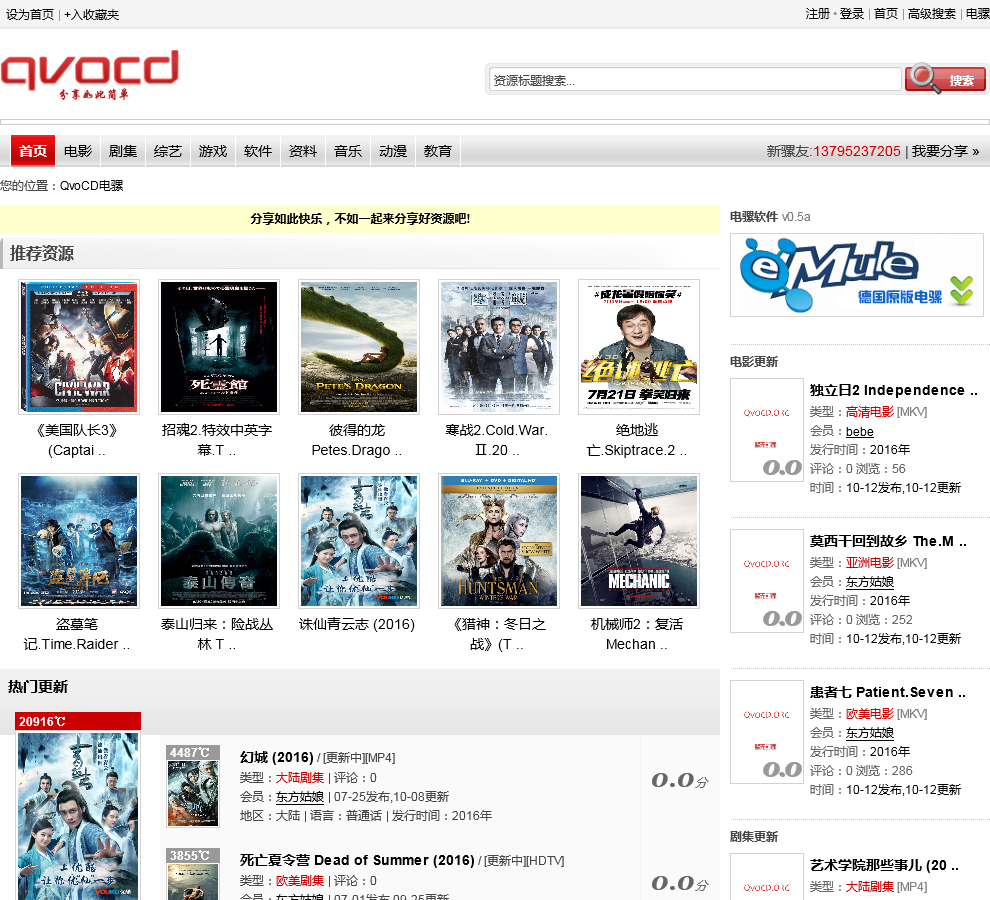
Task: Open the 泰山归来 Tarzan poster
Action: click(219, 541)
